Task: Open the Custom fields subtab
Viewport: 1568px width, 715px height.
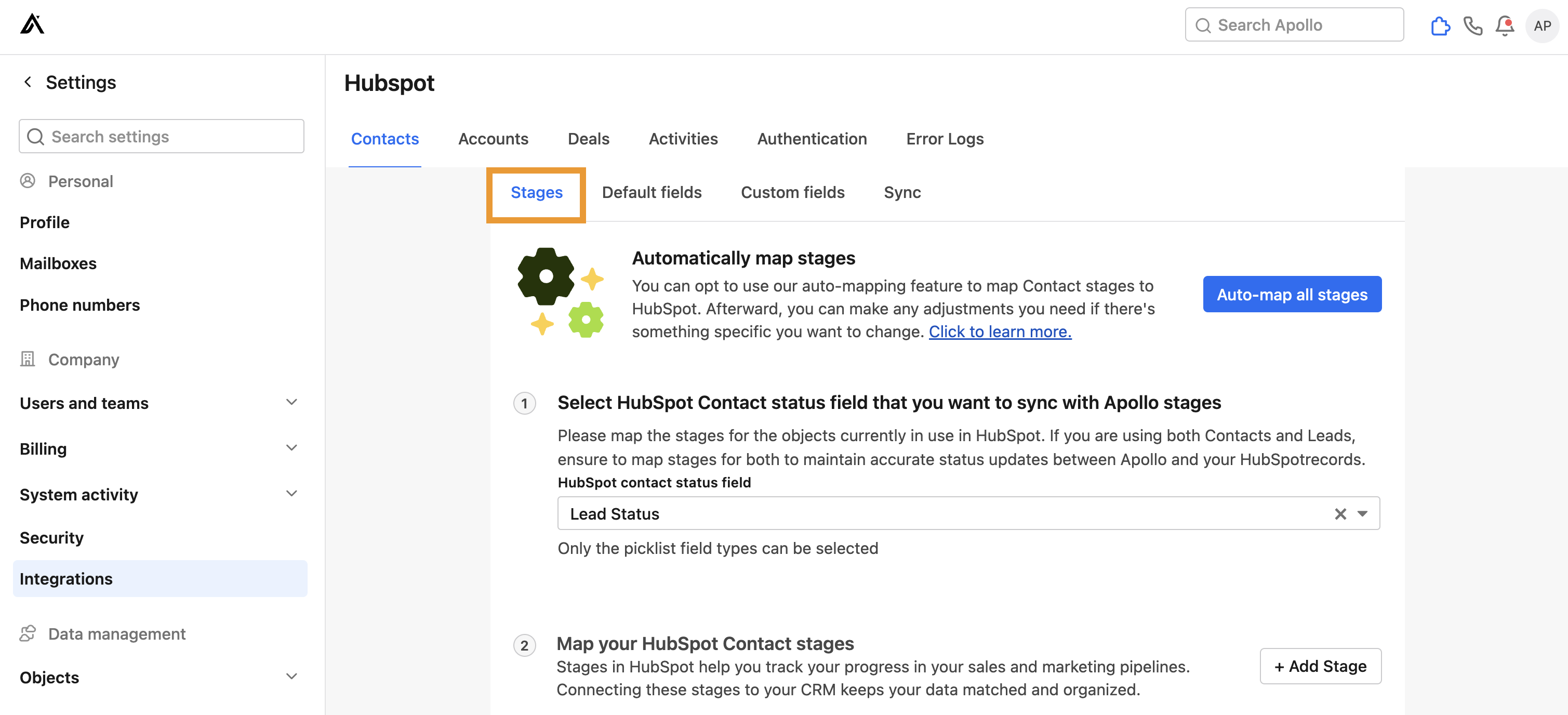Action: coord(792,192)
